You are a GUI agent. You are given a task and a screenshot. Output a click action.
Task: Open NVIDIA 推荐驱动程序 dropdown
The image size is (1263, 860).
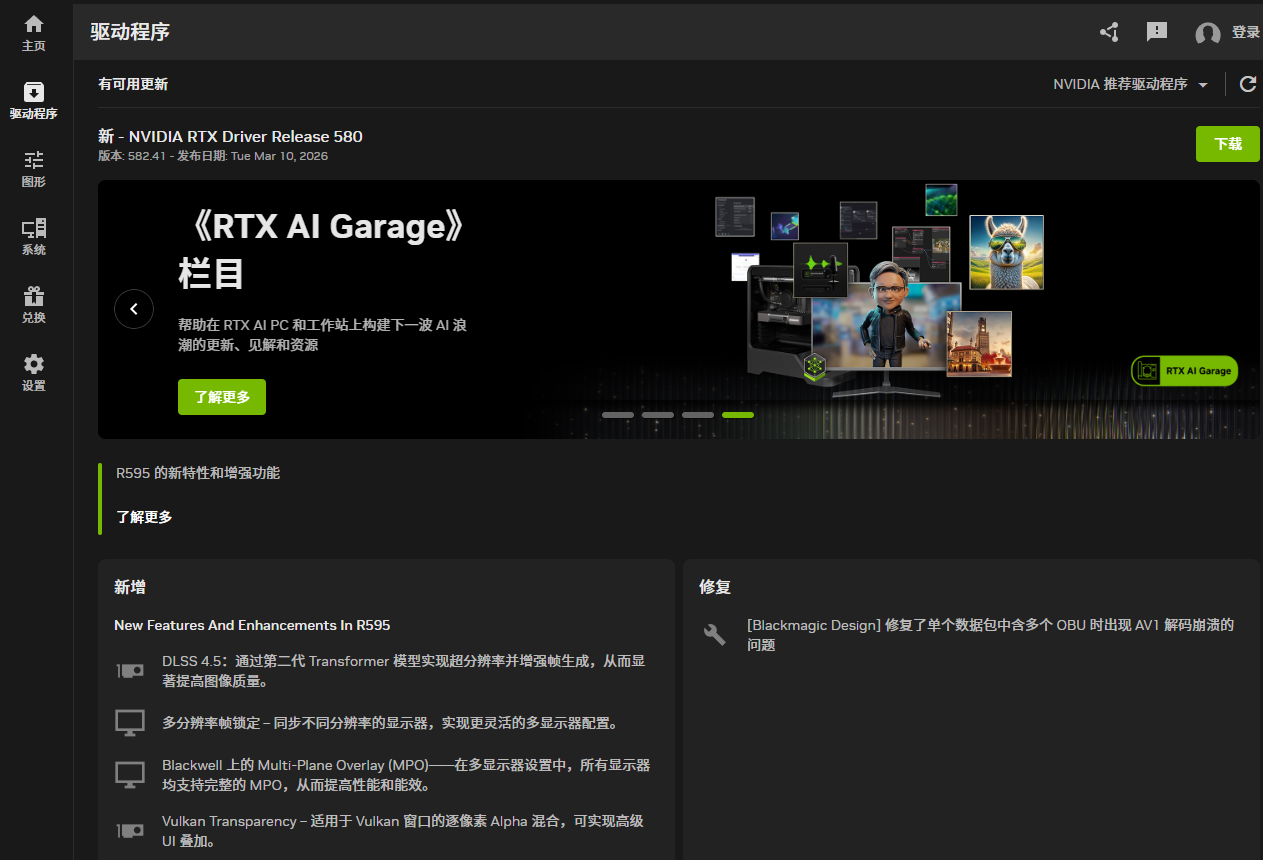(x=1131, y=84)
